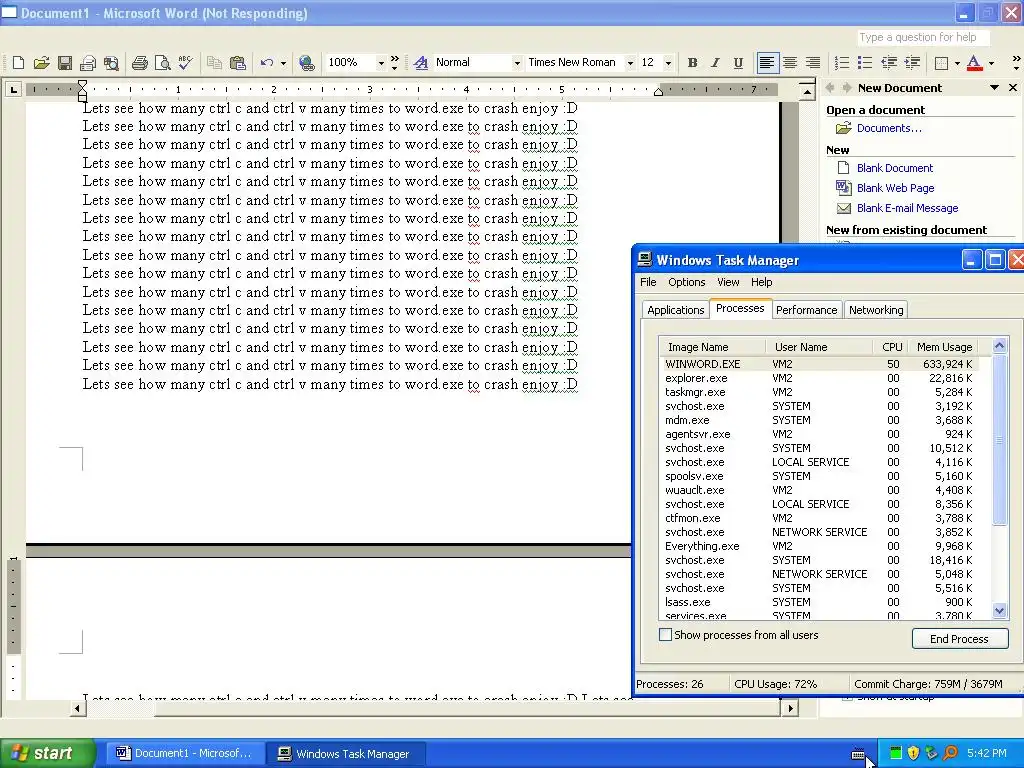Open the 100% zoom dropdown
The height and width of the screenshot is (768, 1024).
[381, 63]
